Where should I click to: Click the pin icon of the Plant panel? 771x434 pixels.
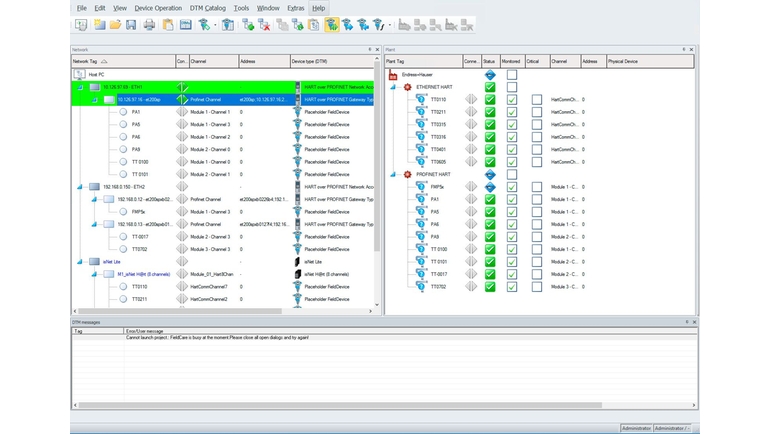(683, 50)
